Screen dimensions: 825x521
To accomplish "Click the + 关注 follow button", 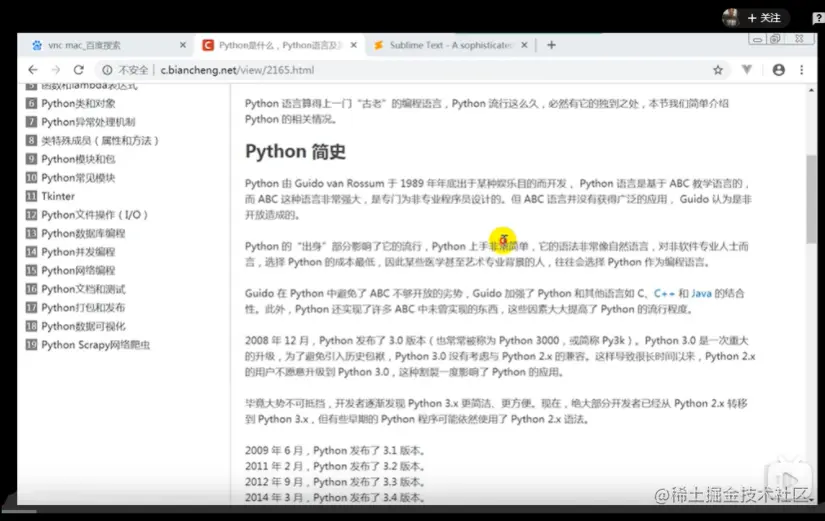I will click(763, 18).
